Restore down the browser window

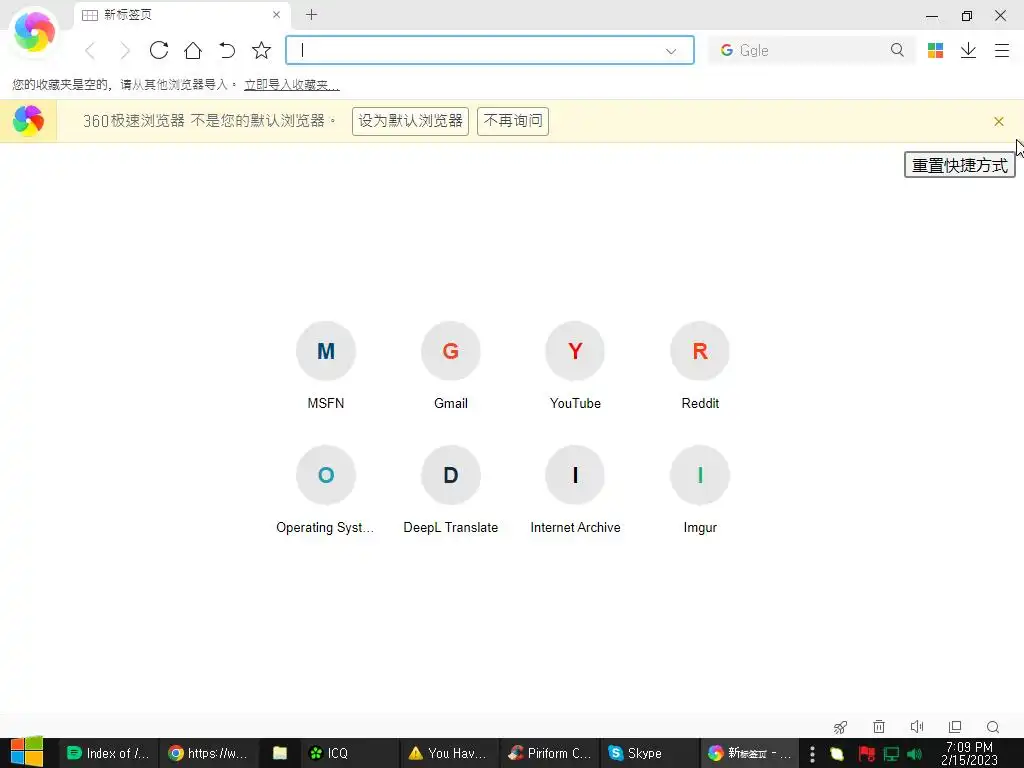[x=967, y=16]
